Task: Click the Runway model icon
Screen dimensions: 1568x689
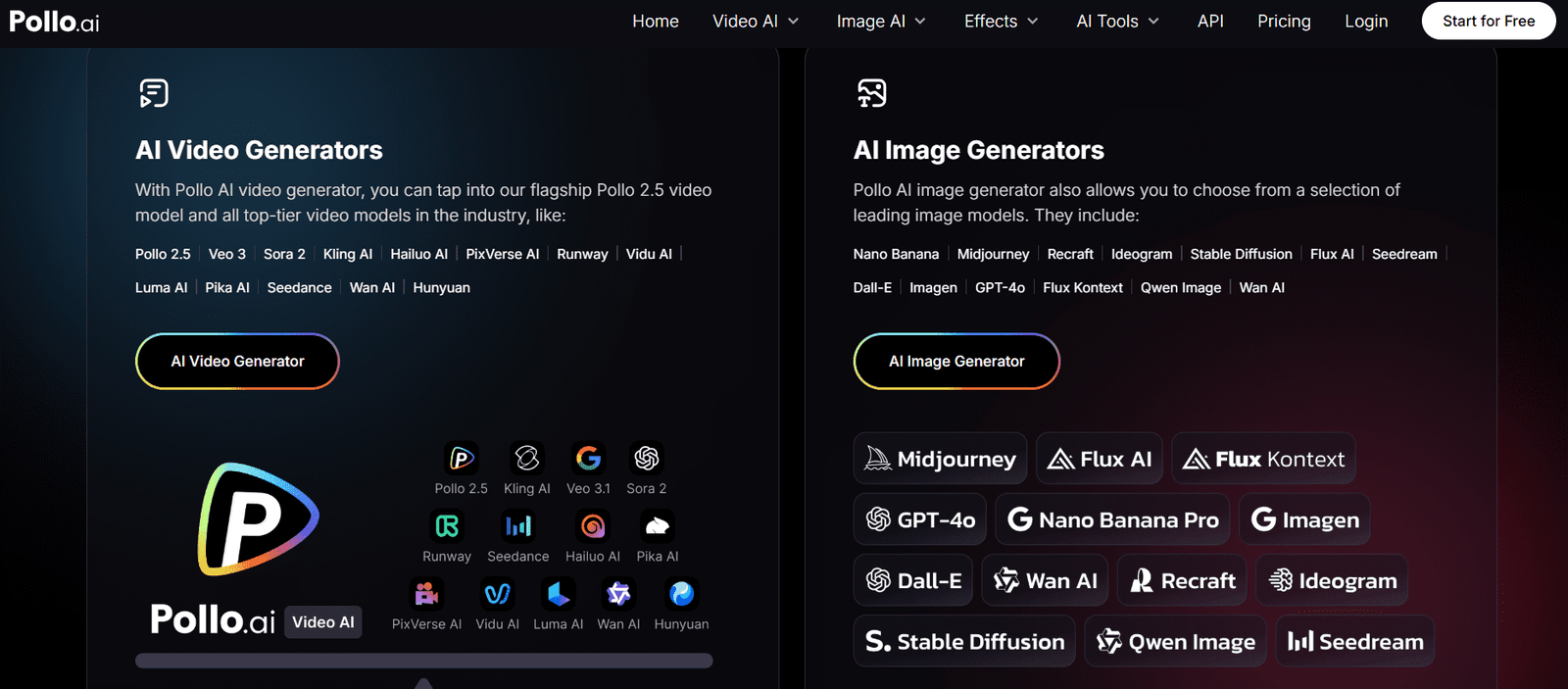Action: point(447,526)
